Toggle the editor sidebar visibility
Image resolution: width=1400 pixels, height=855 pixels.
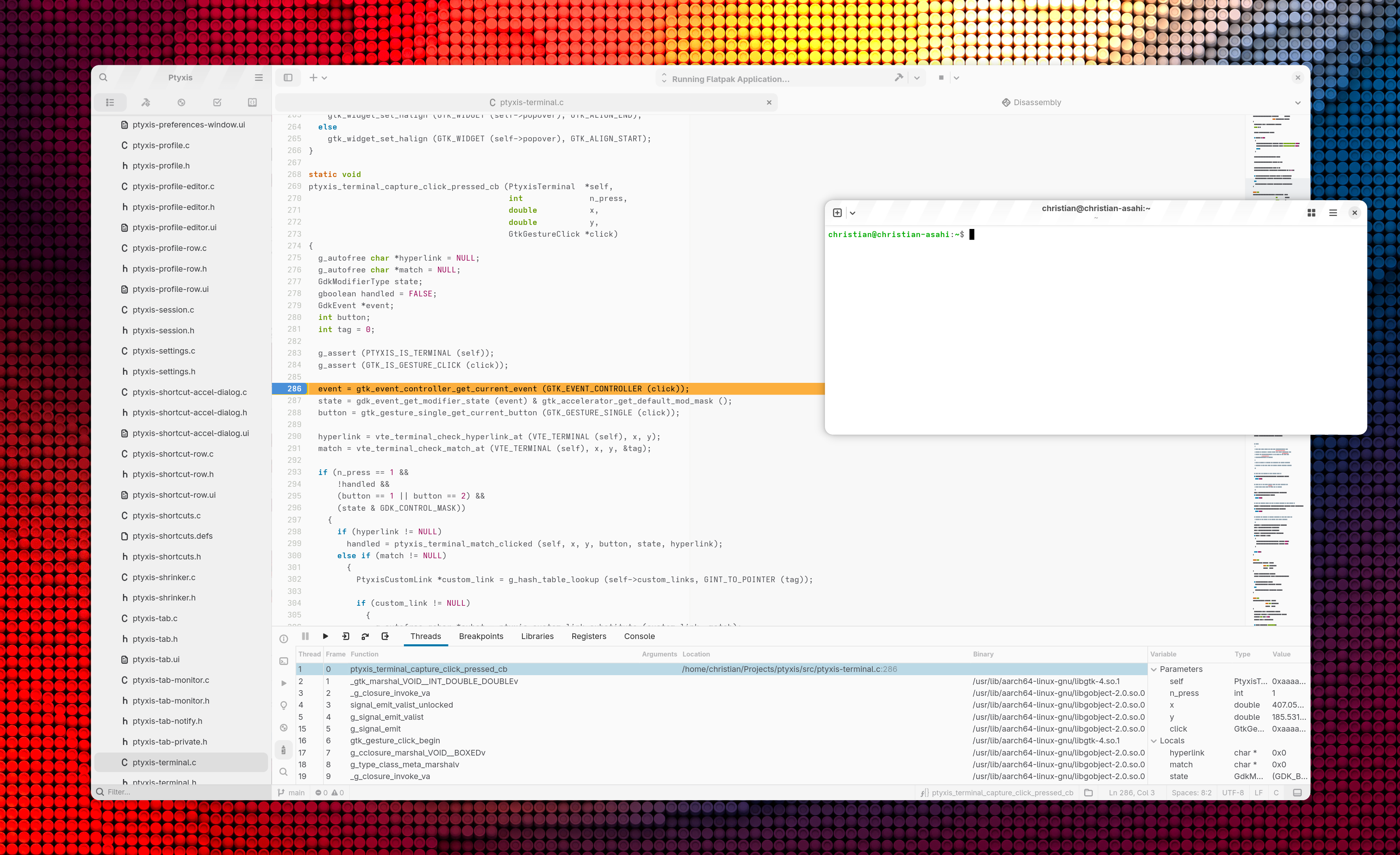click(x=289, y=77)
